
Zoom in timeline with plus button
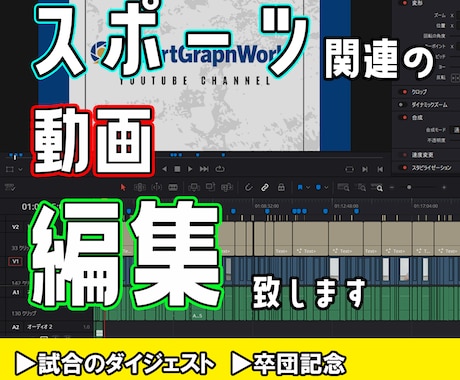pos(444,187)
